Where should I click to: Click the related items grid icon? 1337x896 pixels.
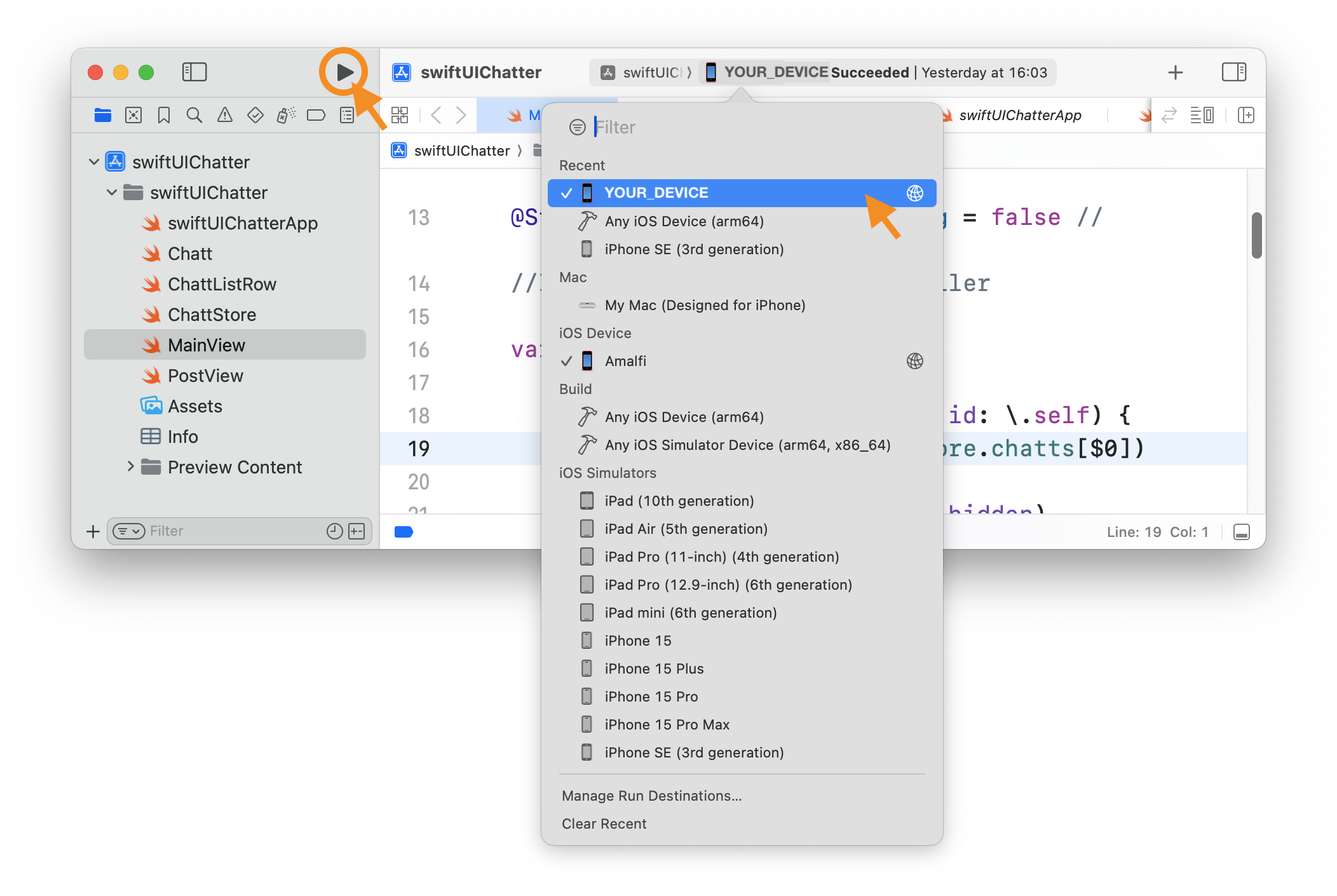pos(400,115)
